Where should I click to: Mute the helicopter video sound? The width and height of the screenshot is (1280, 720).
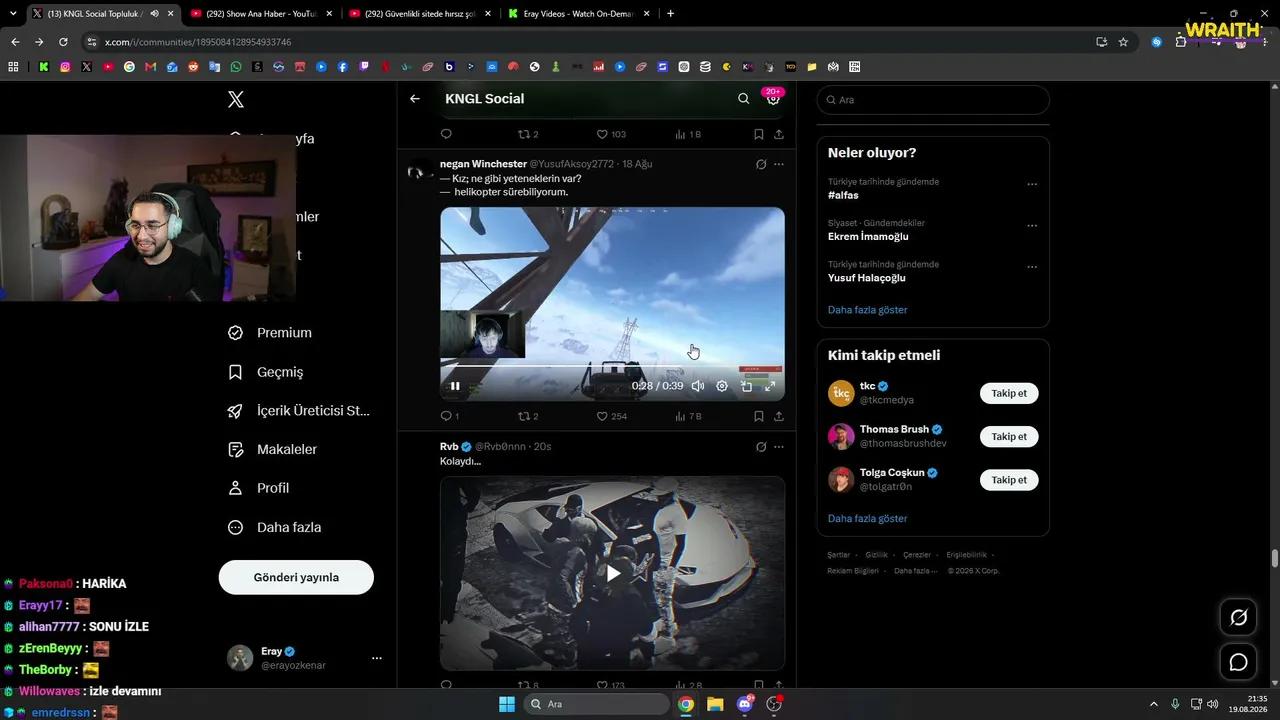click(698, 386)
